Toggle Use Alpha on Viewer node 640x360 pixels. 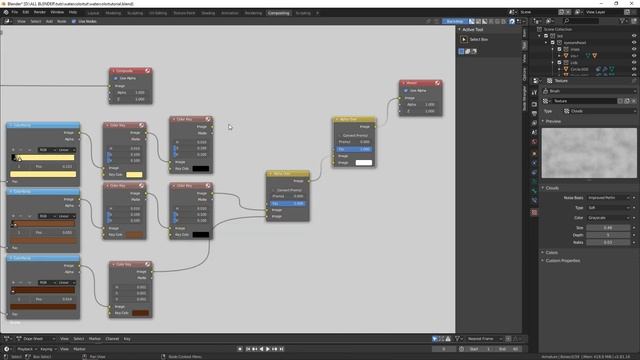(x=406, y=91)
